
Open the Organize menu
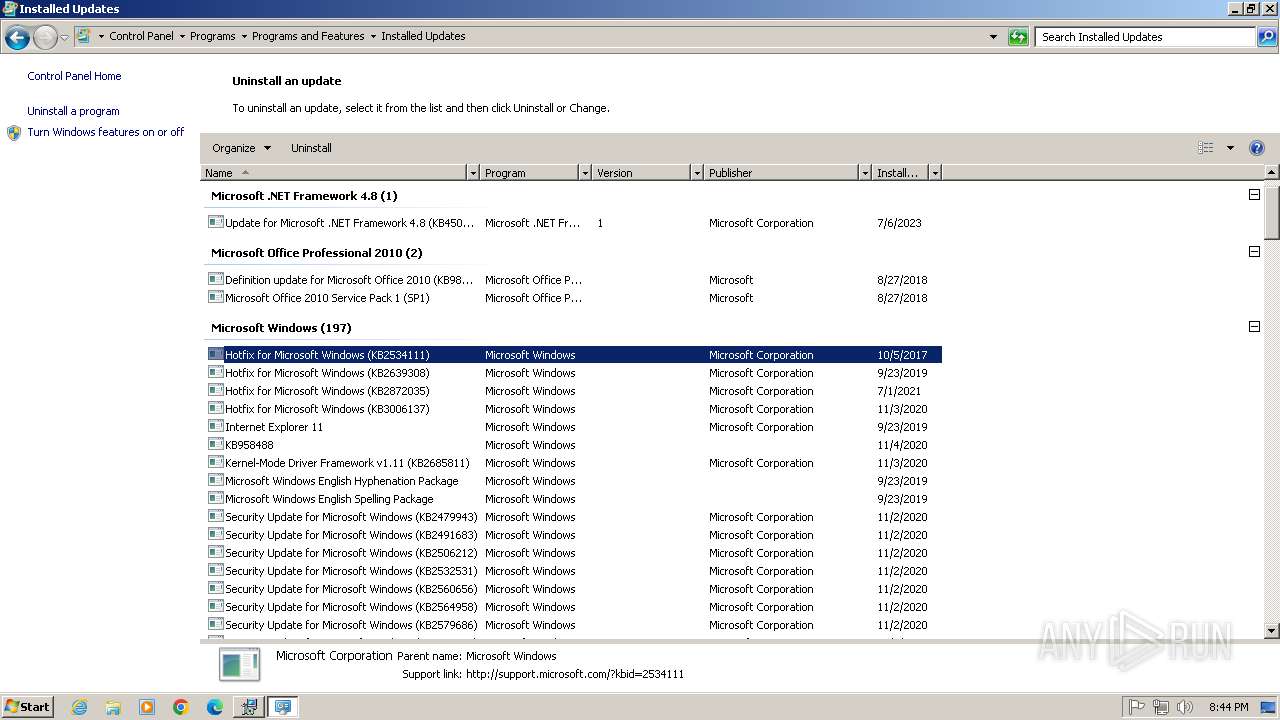(241, 148)
